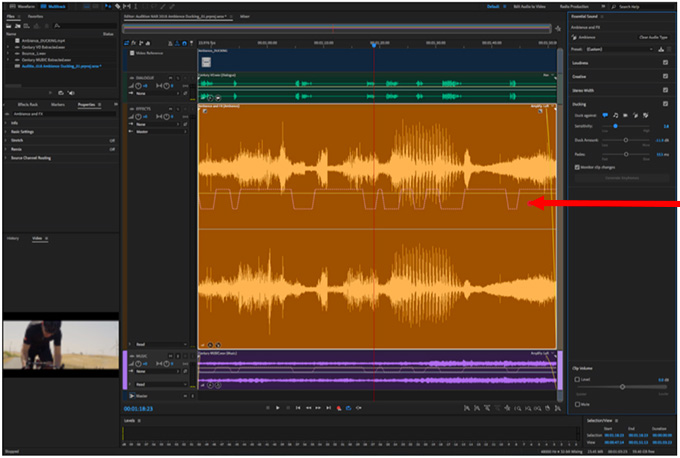Show the Inputs/Outputs track controls
The image size is (680, 458).
127,43
